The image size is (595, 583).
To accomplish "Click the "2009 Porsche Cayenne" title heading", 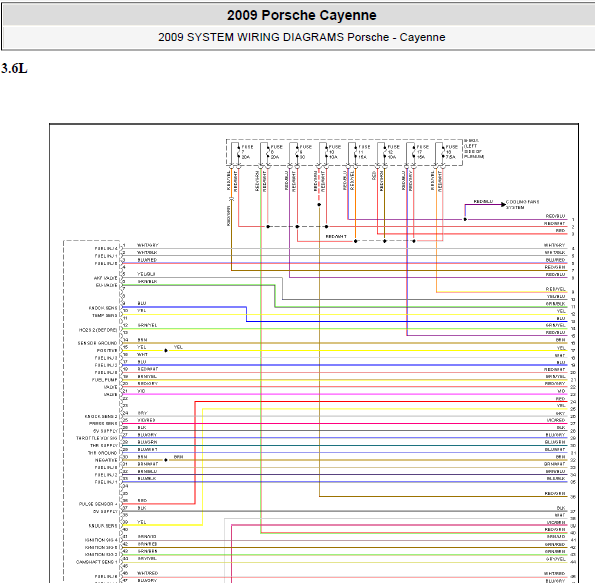I will [302, 15].
